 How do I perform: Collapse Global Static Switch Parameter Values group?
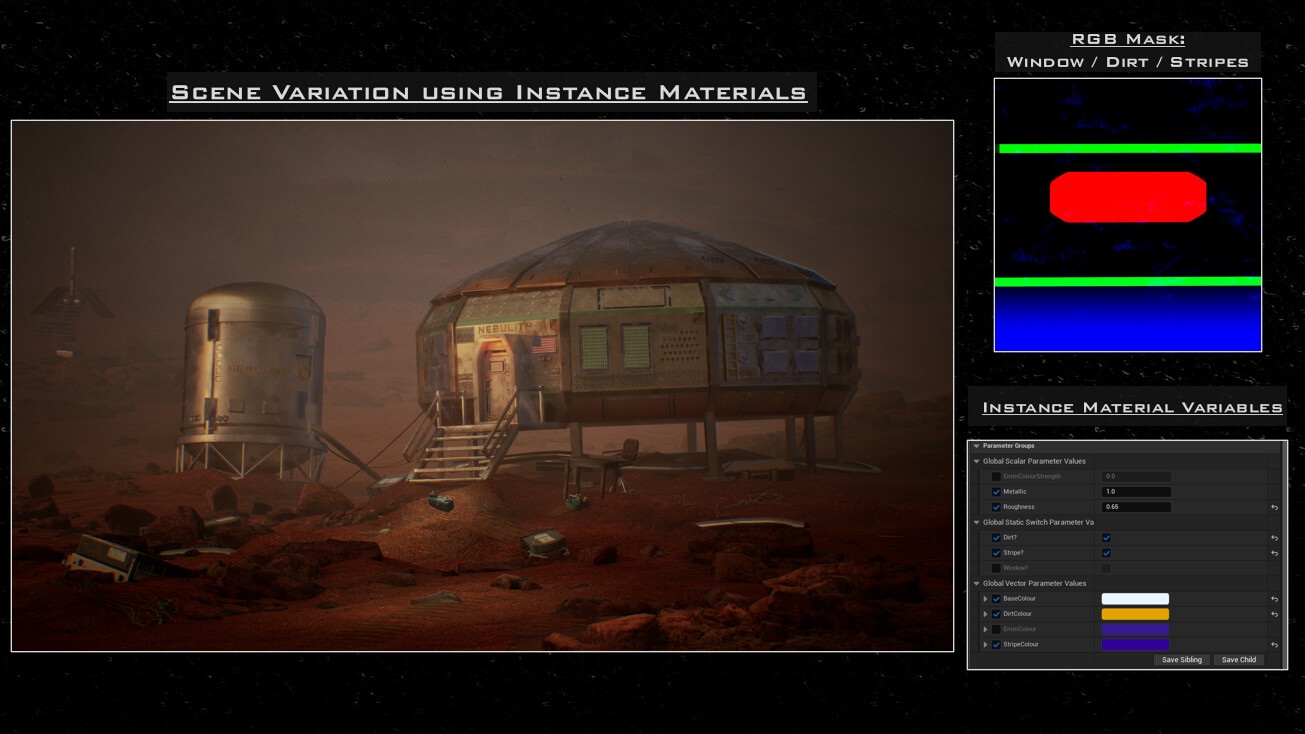click(976, 522)
